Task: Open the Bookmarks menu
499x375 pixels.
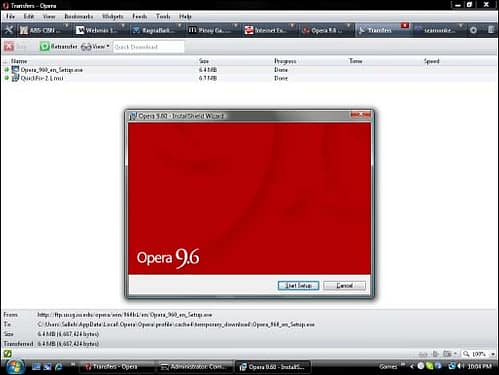Action: pyautogui.click(x=79, y=16)
